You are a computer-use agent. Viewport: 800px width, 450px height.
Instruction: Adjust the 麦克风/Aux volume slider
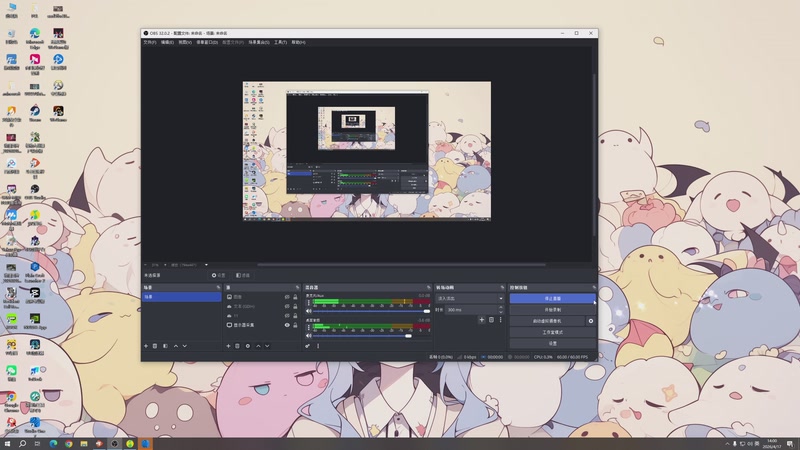(371, 311)
